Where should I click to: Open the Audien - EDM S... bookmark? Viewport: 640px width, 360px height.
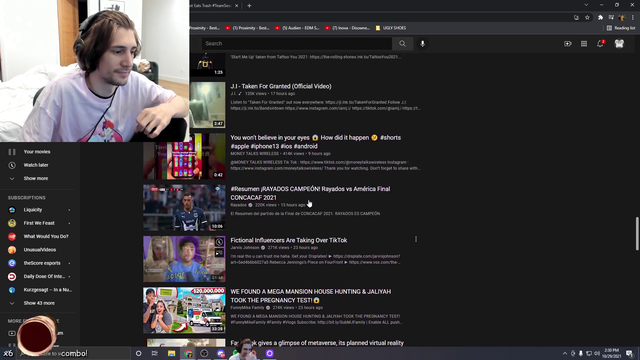point(297,28)
